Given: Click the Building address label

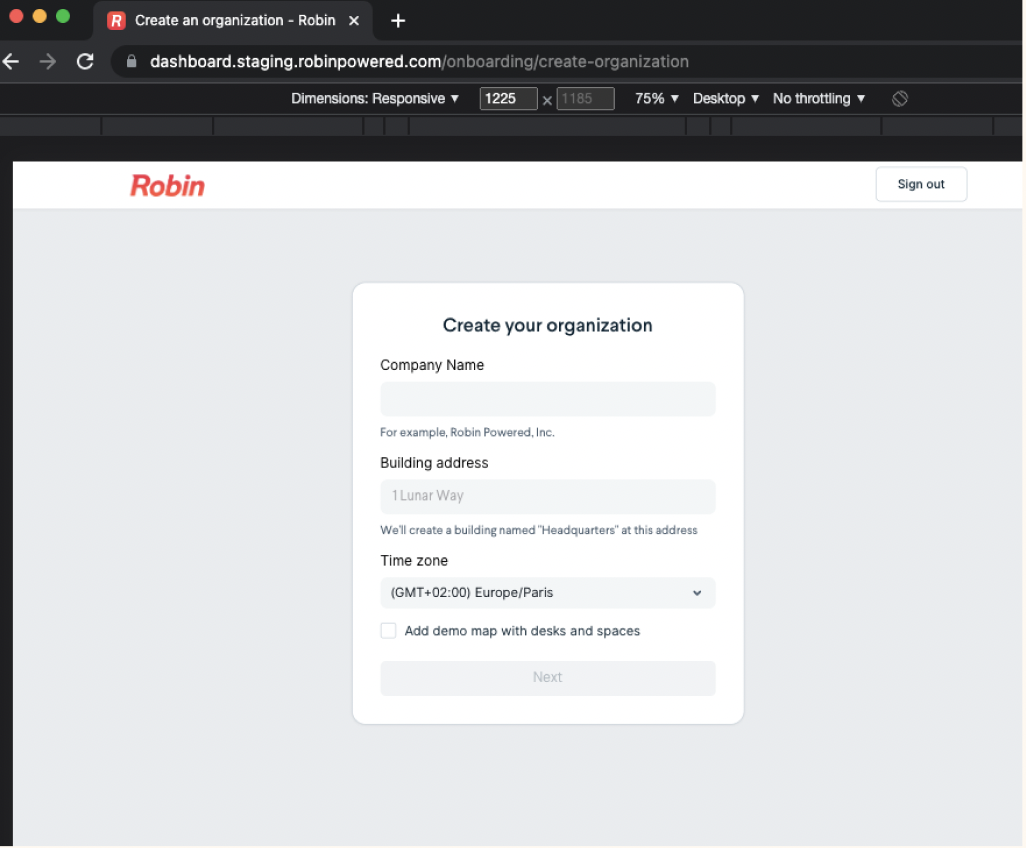Looking at the screenshot, I should pos(434,463).
